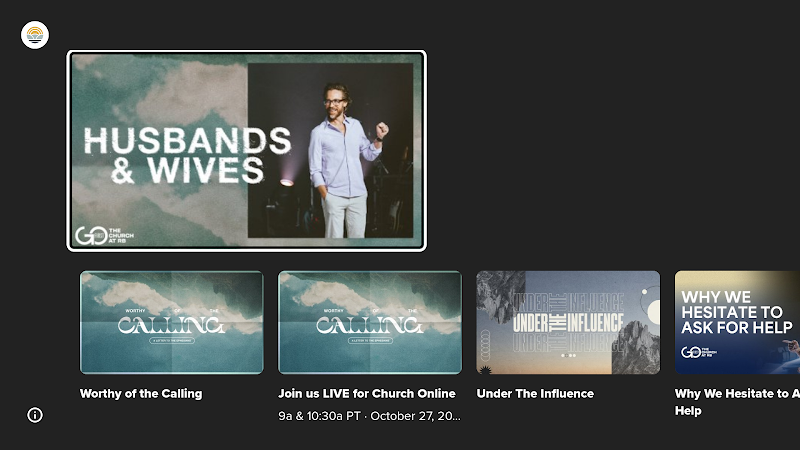Select the Under The Influence thumbnail

(x=568, y=322)
